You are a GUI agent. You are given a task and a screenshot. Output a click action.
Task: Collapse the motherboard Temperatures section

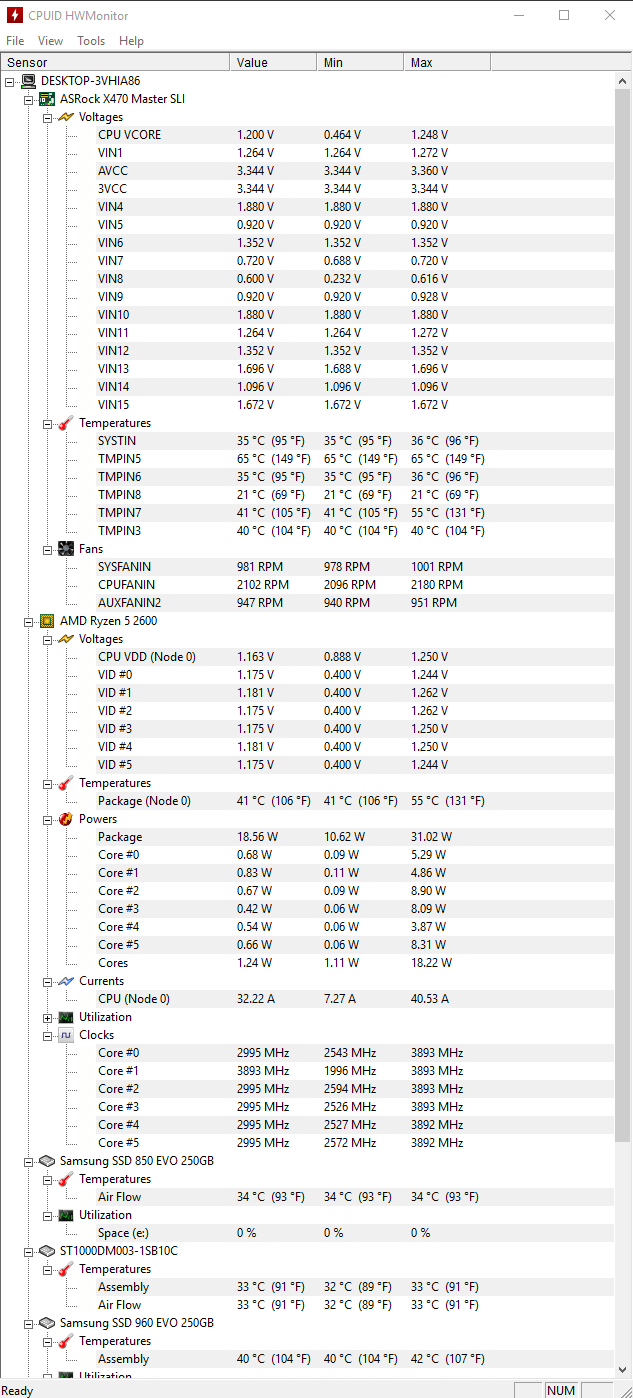47,423
